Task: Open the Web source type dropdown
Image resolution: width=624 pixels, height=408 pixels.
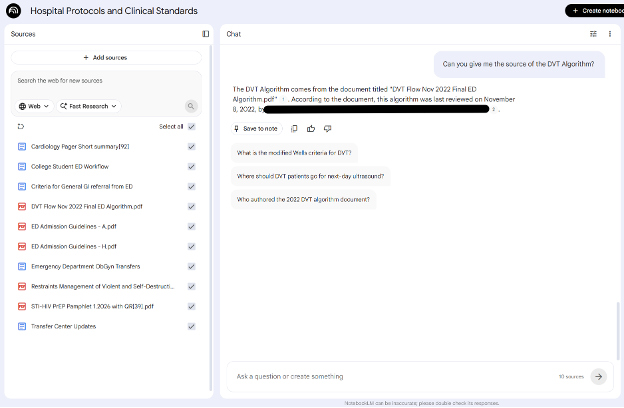Action: [x=34, y=106]
